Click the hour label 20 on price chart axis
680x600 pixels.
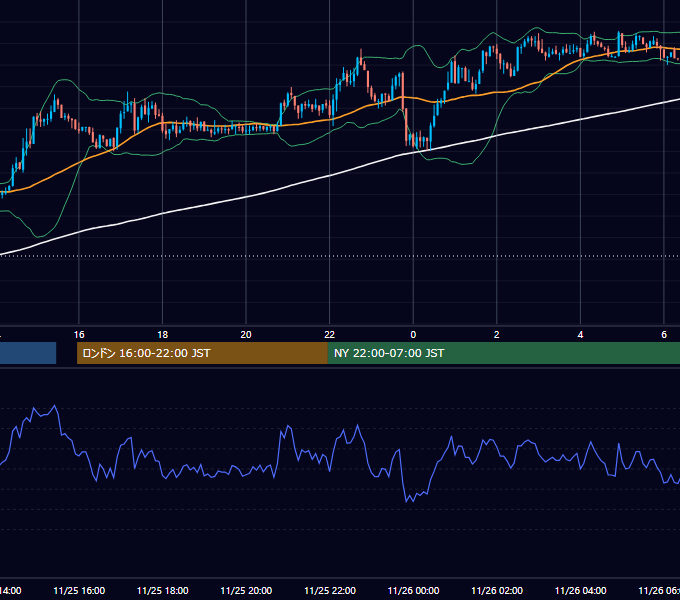coord(246,335)
